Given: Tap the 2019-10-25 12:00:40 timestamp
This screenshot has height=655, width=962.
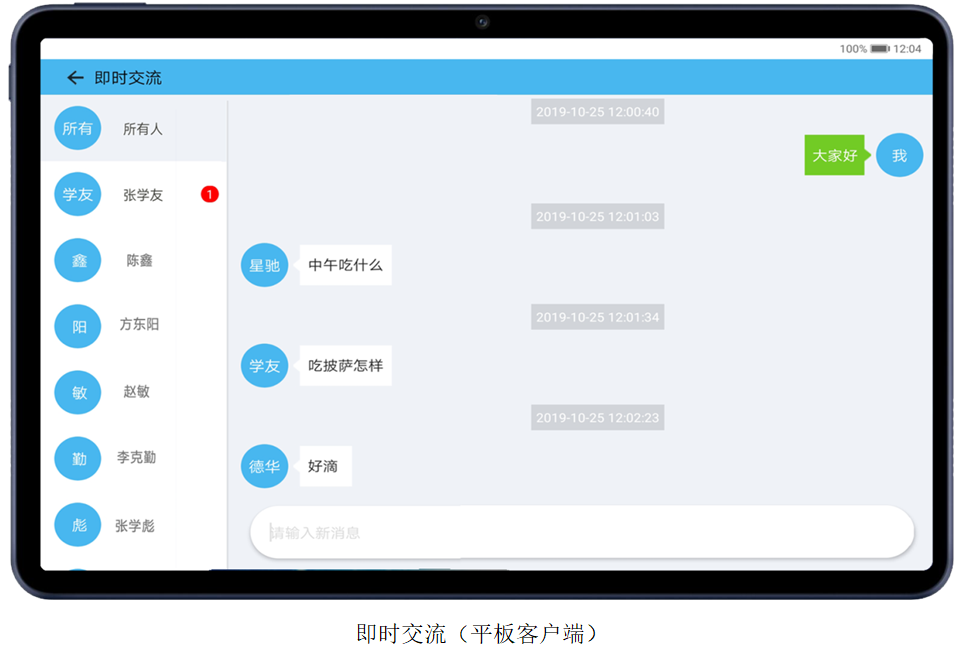Looking at the screenshot, I should pos(597,111).
